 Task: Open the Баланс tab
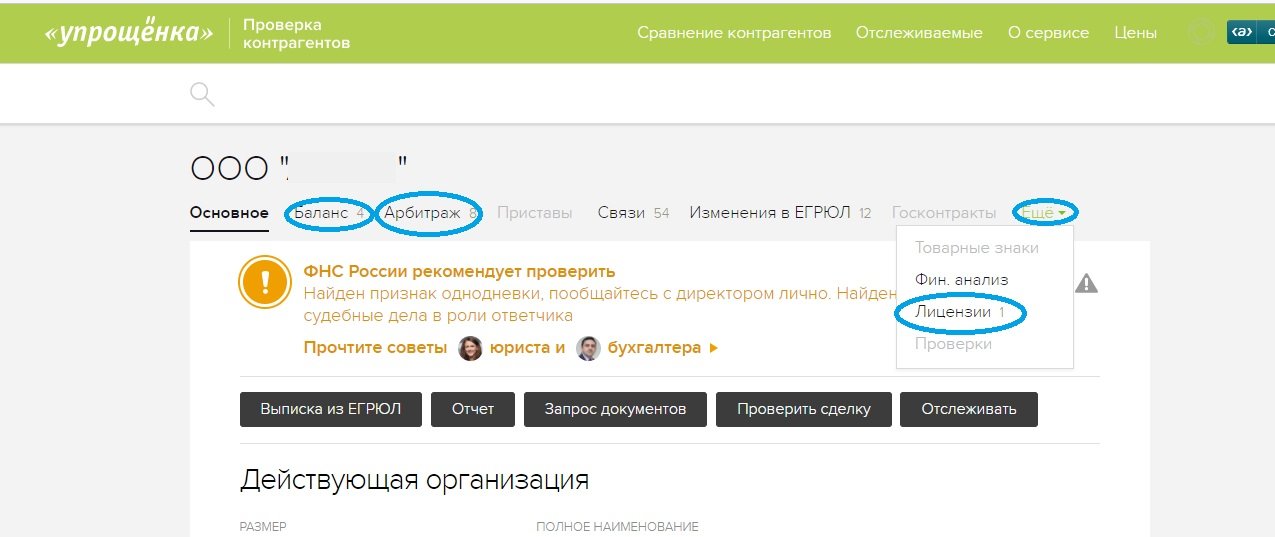click(320, 213)
